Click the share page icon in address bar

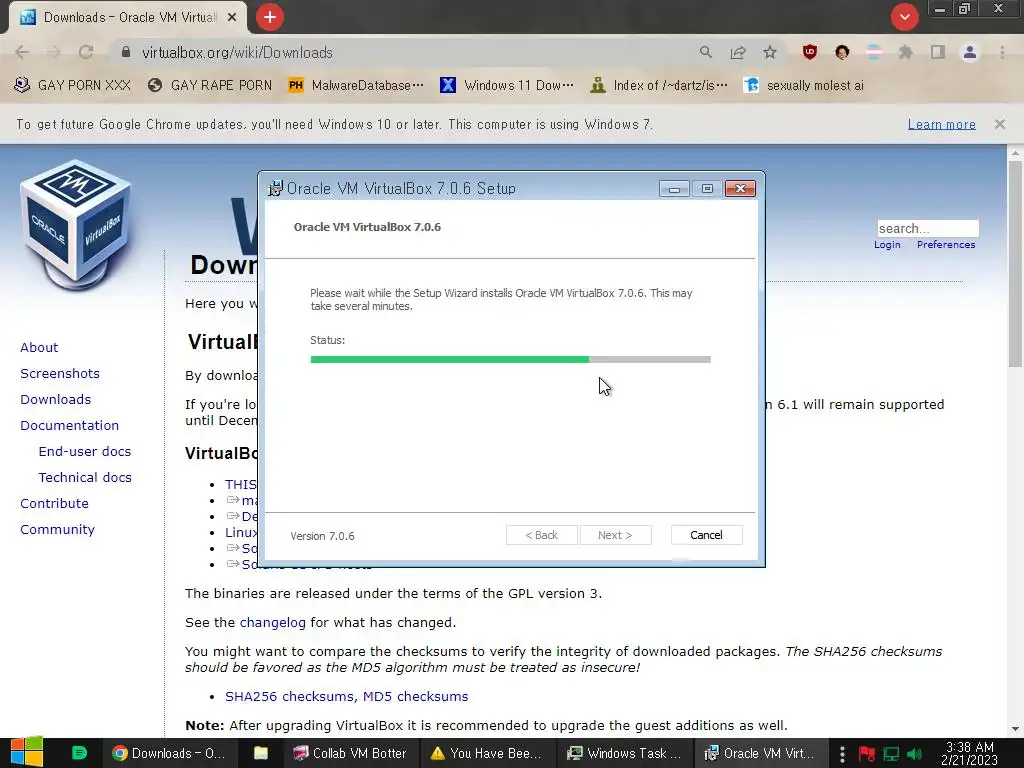click(x=738, y=52)
